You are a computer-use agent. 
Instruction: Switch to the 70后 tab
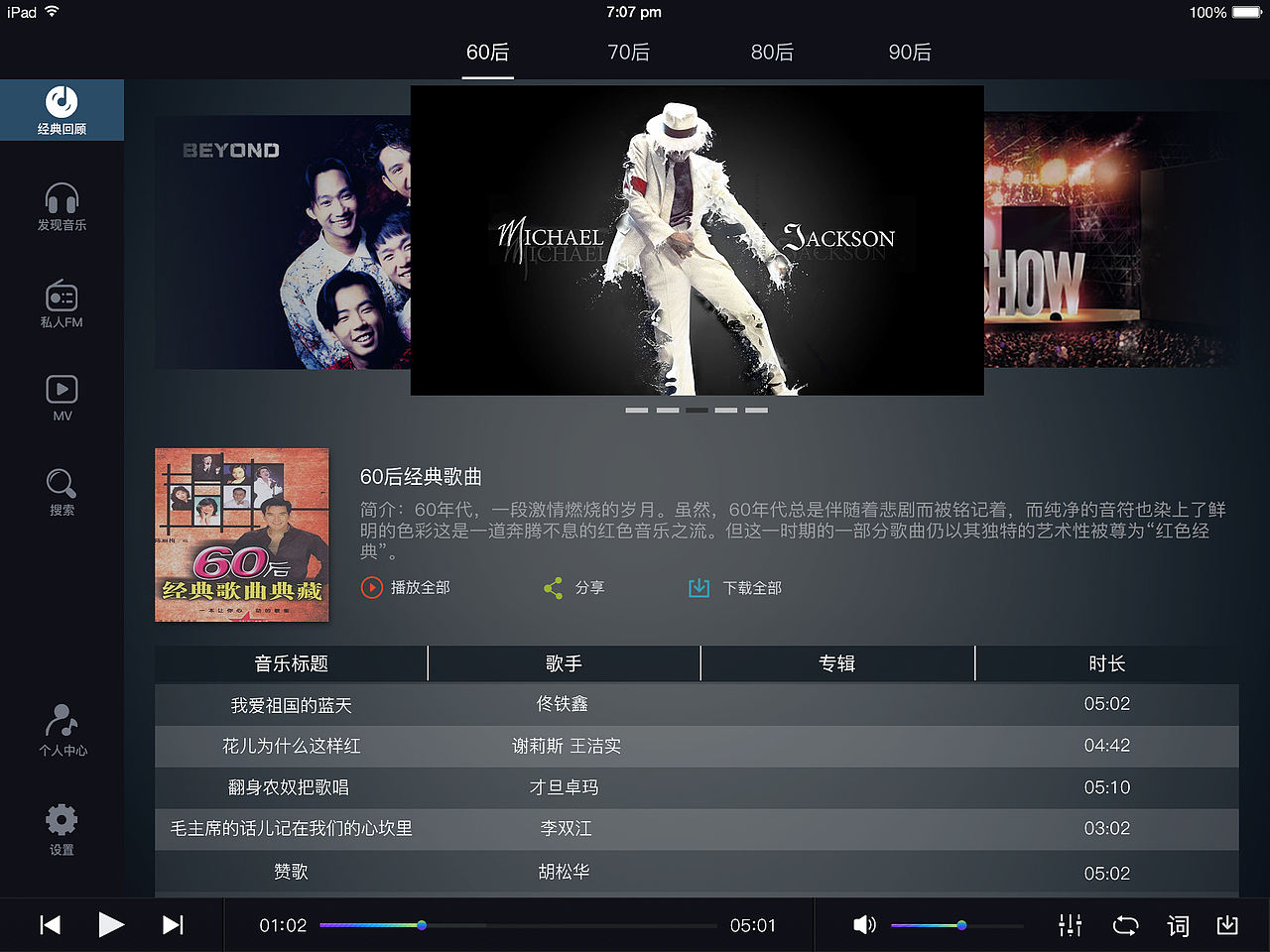tap(629, 52)
